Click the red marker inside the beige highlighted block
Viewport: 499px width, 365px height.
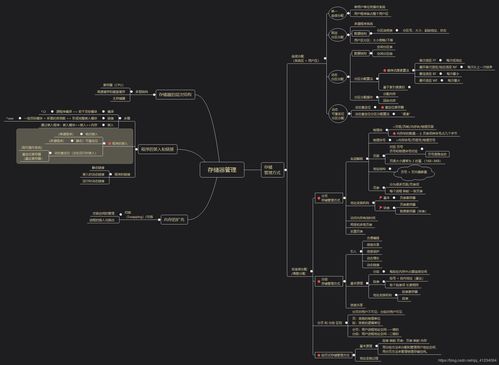coord(109,143)
